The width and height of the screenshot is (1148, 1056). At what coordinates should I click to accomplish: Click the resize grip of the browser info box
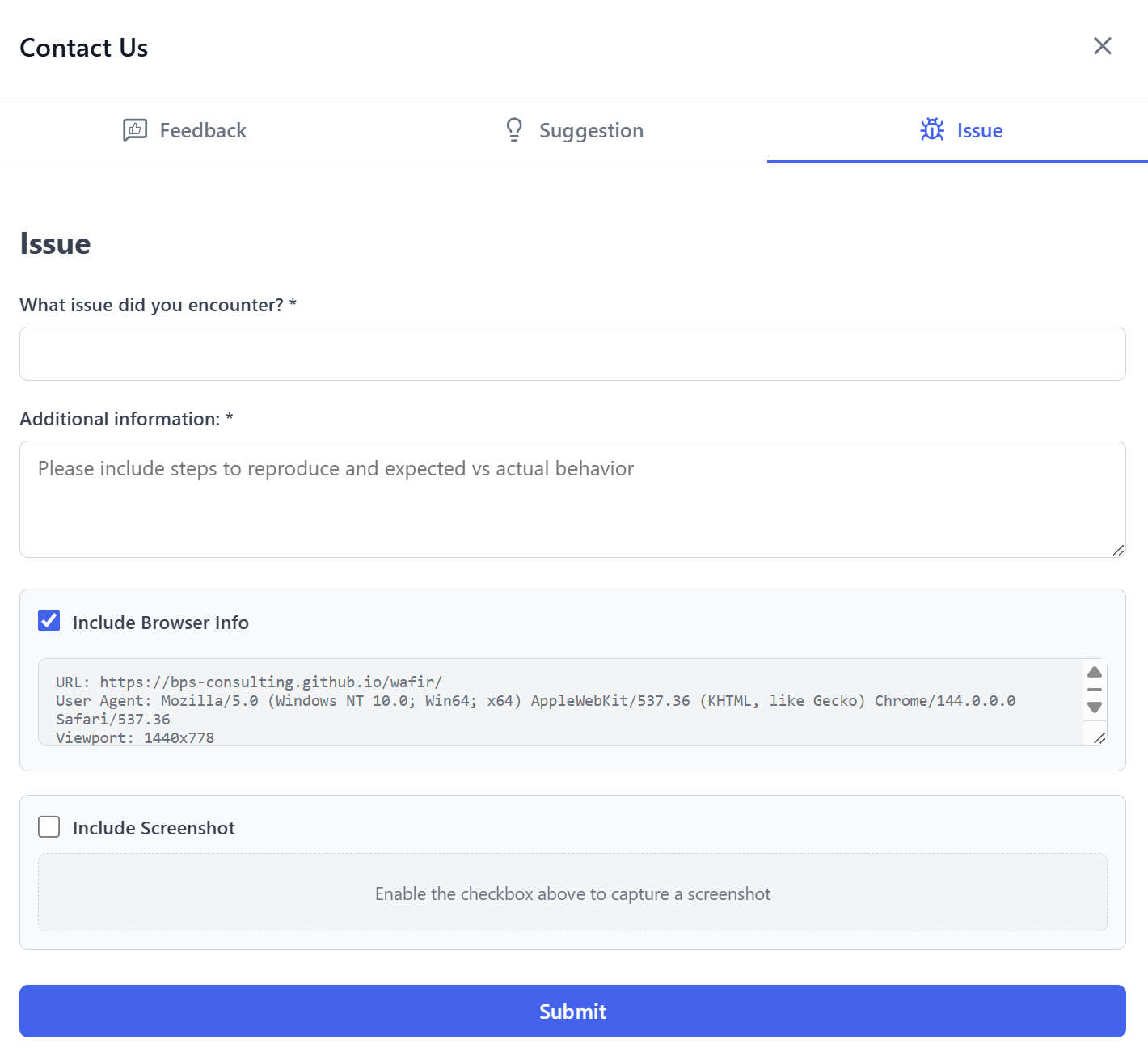1099,738
